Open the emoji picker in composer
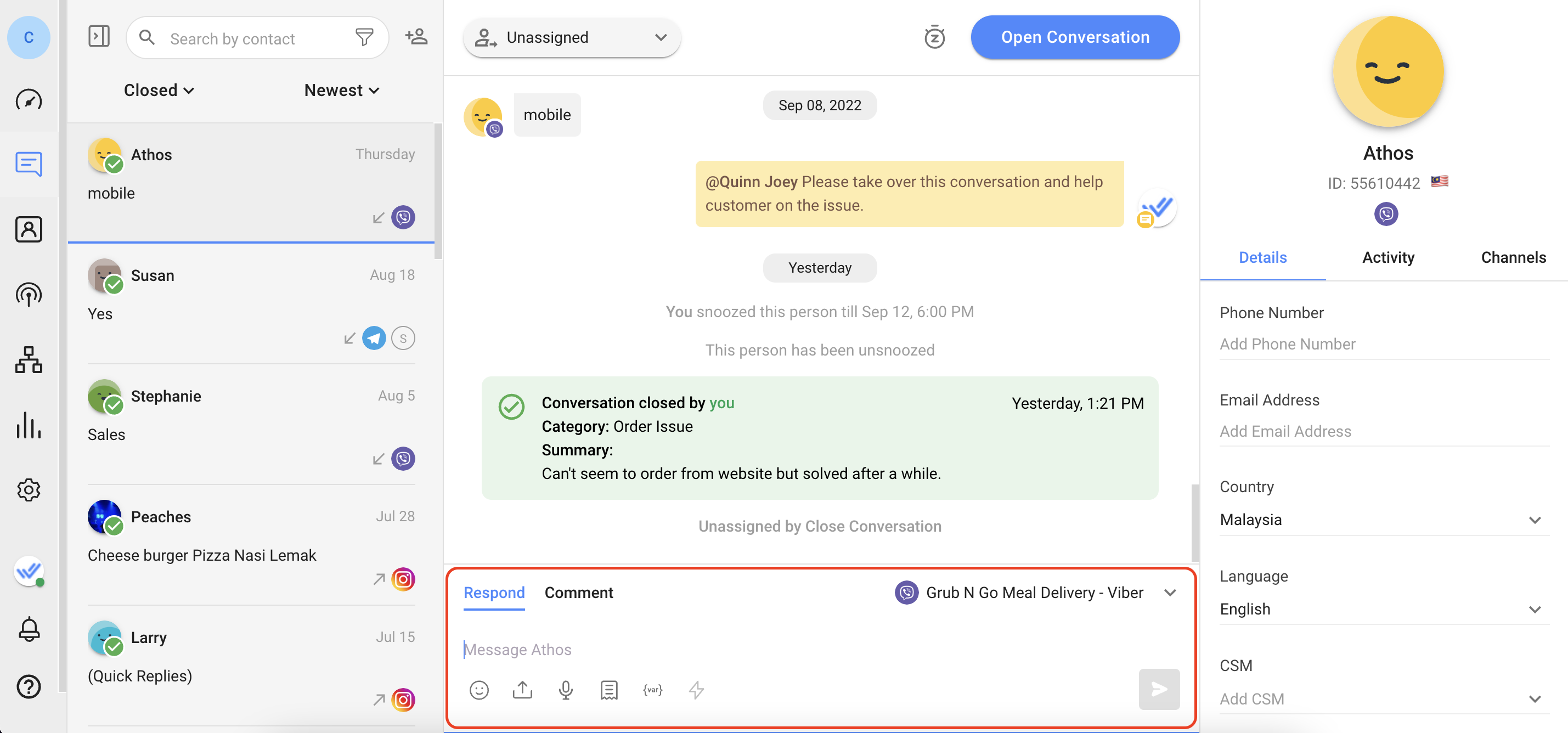 pyautogui.click(x=479, y=690)
